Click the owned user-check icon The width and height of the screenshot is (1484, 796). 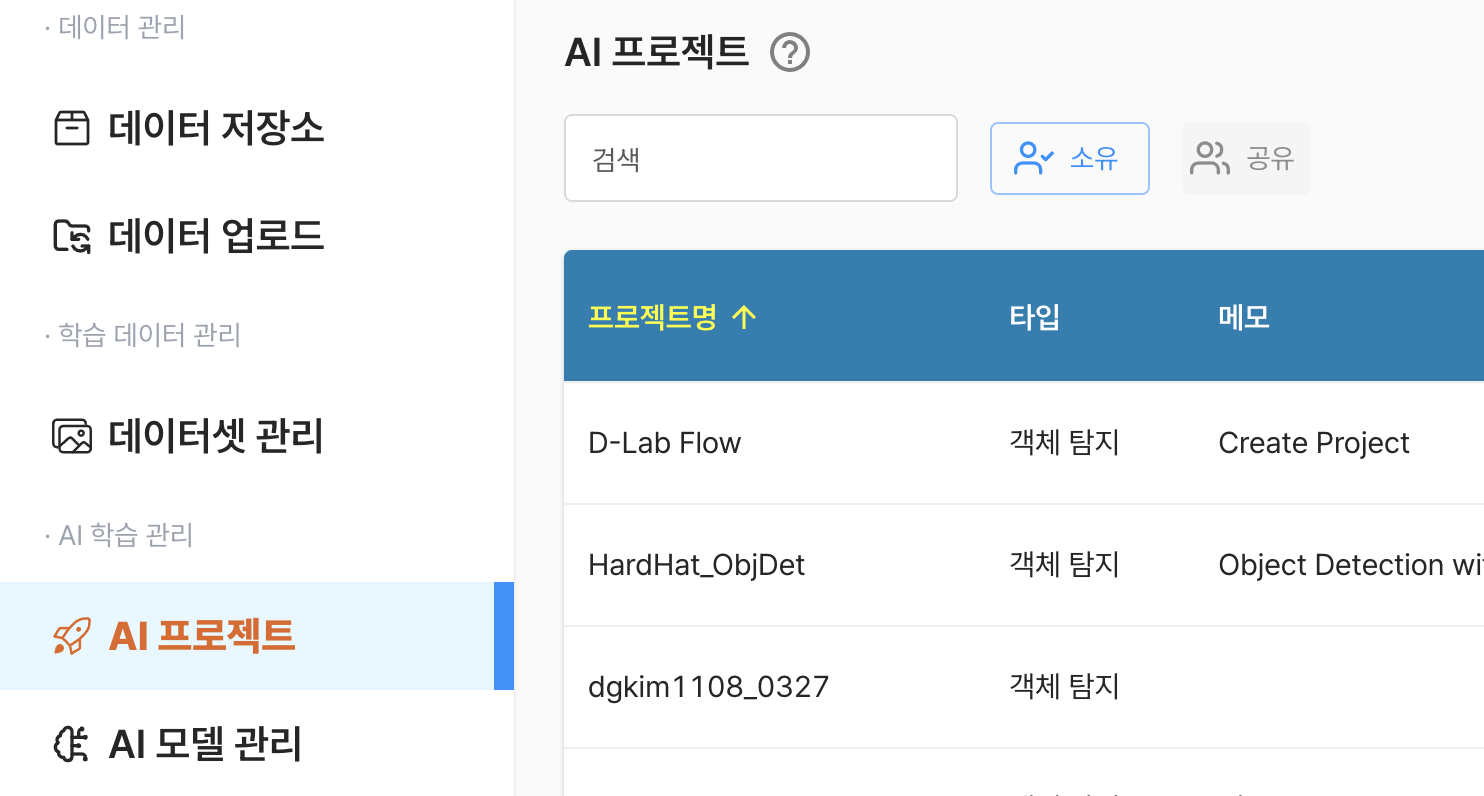click(x=1034, y=158)
